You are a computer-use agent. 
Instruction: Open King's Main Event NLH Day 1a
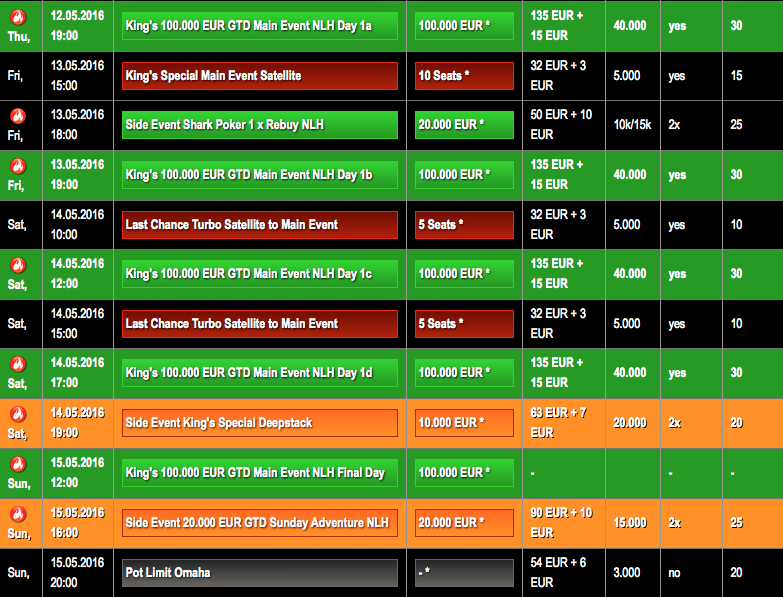click(260, 25)
